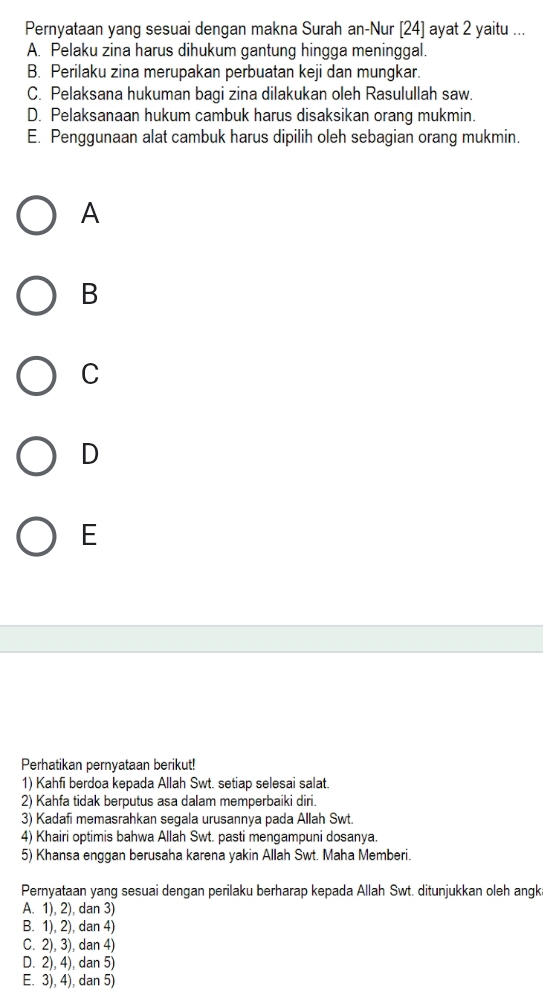Click the Surah an-Nur ayat 2 question text

click(276, 29)
